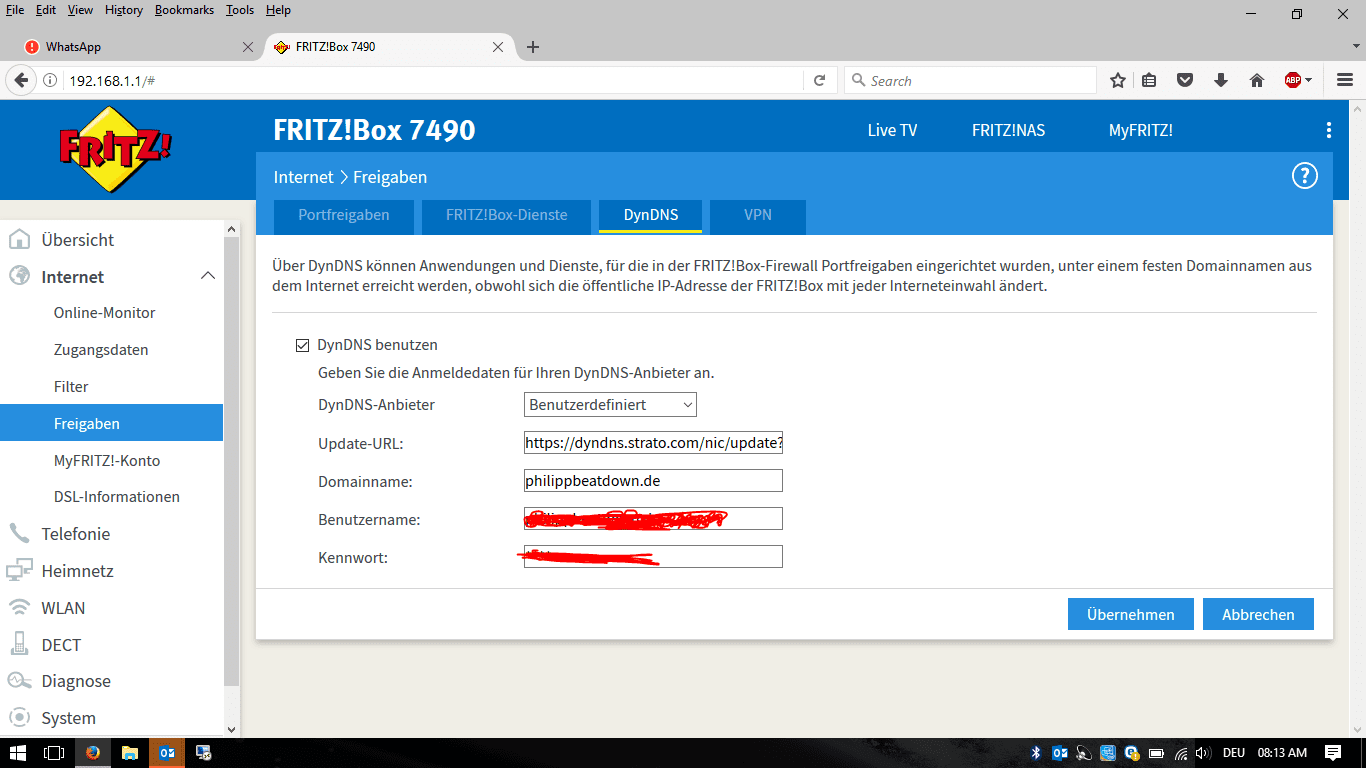This screenshot has width=1366, height=768.
Task: Click the DEU input language indicator
Action: click(1234, 753)
